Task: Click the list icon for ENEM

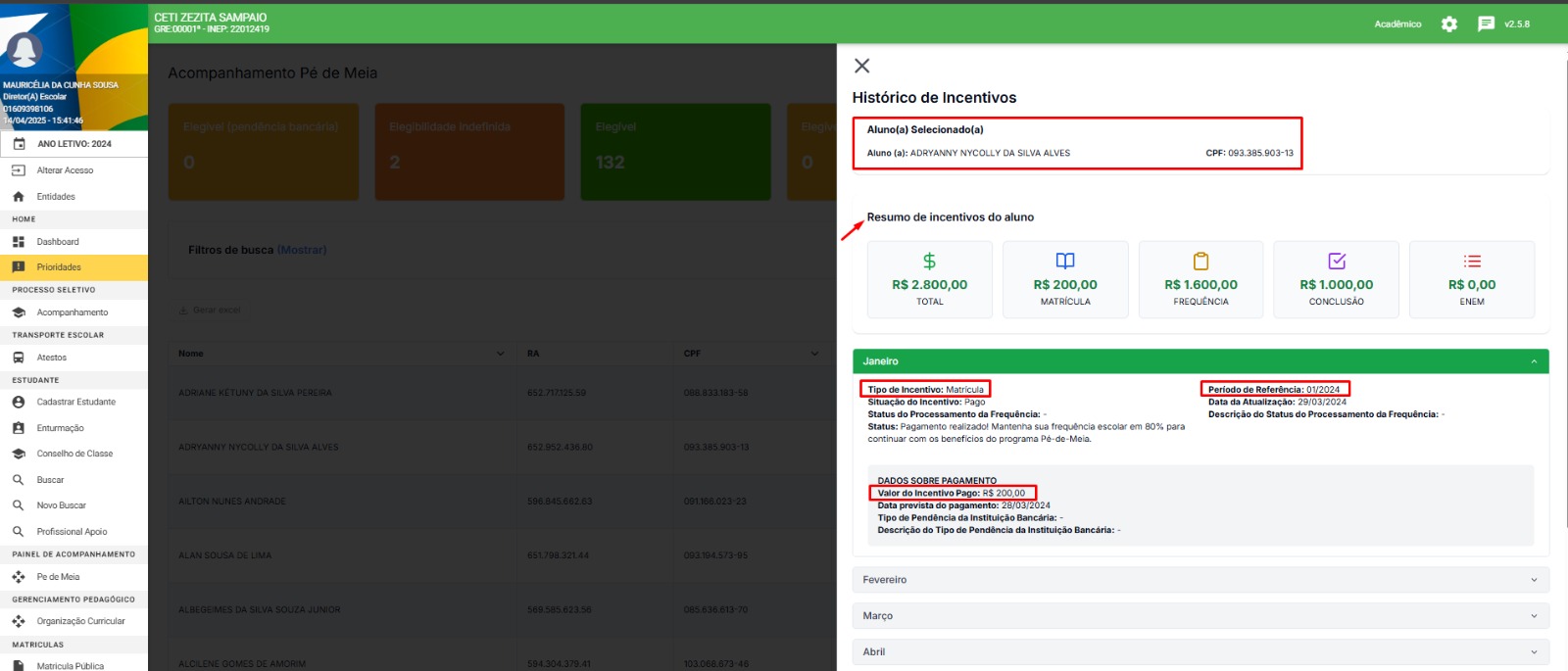Action: point(1472,262)
